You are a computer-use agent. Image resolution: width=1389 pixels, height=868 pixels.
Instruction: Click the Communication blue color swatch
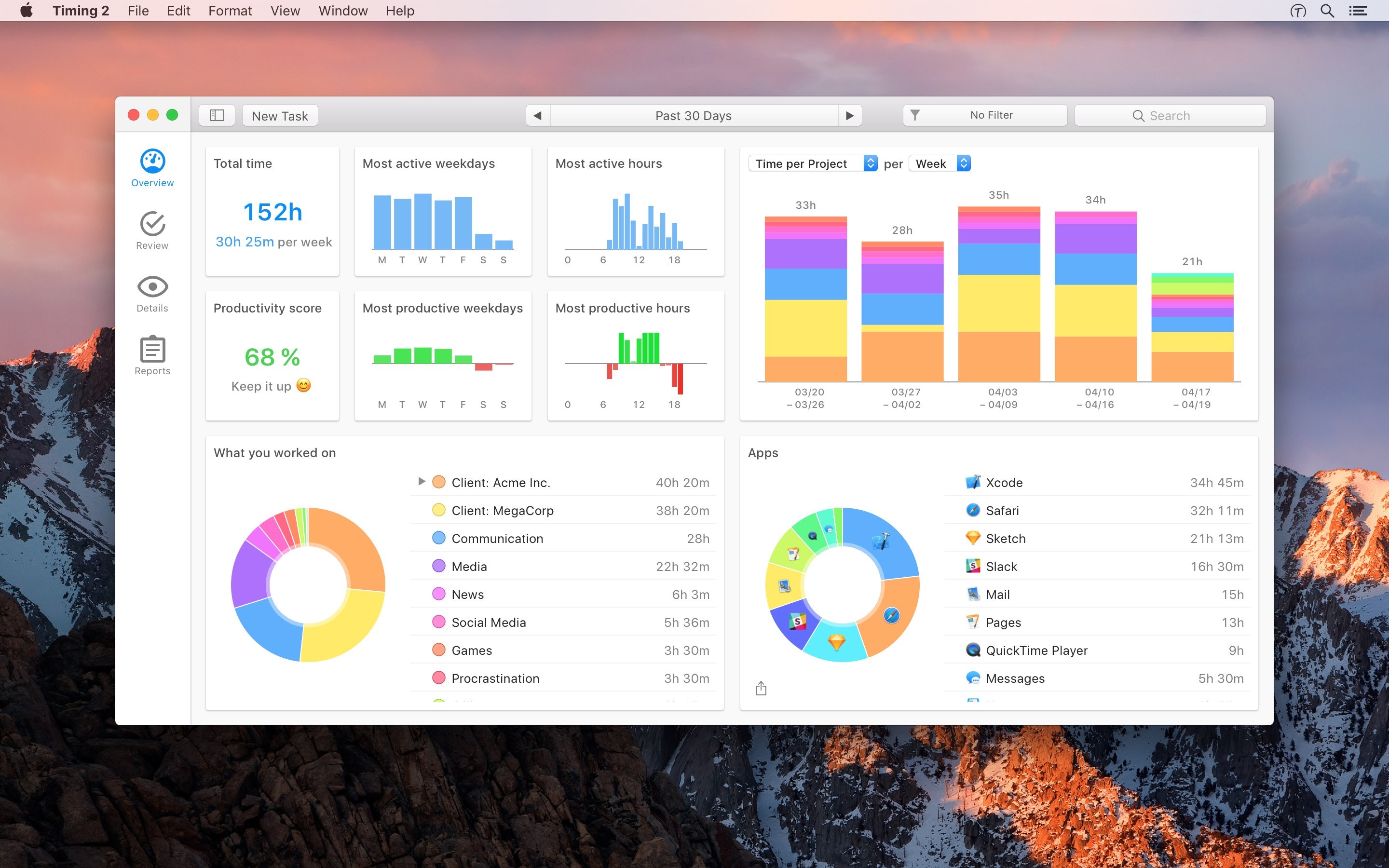pos(438,538)
